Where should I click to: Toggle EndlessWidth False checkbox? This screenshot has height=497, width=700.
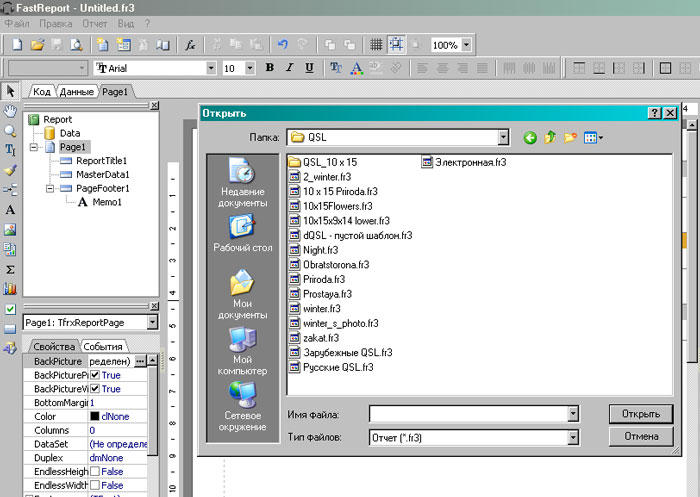pos(95,485)
